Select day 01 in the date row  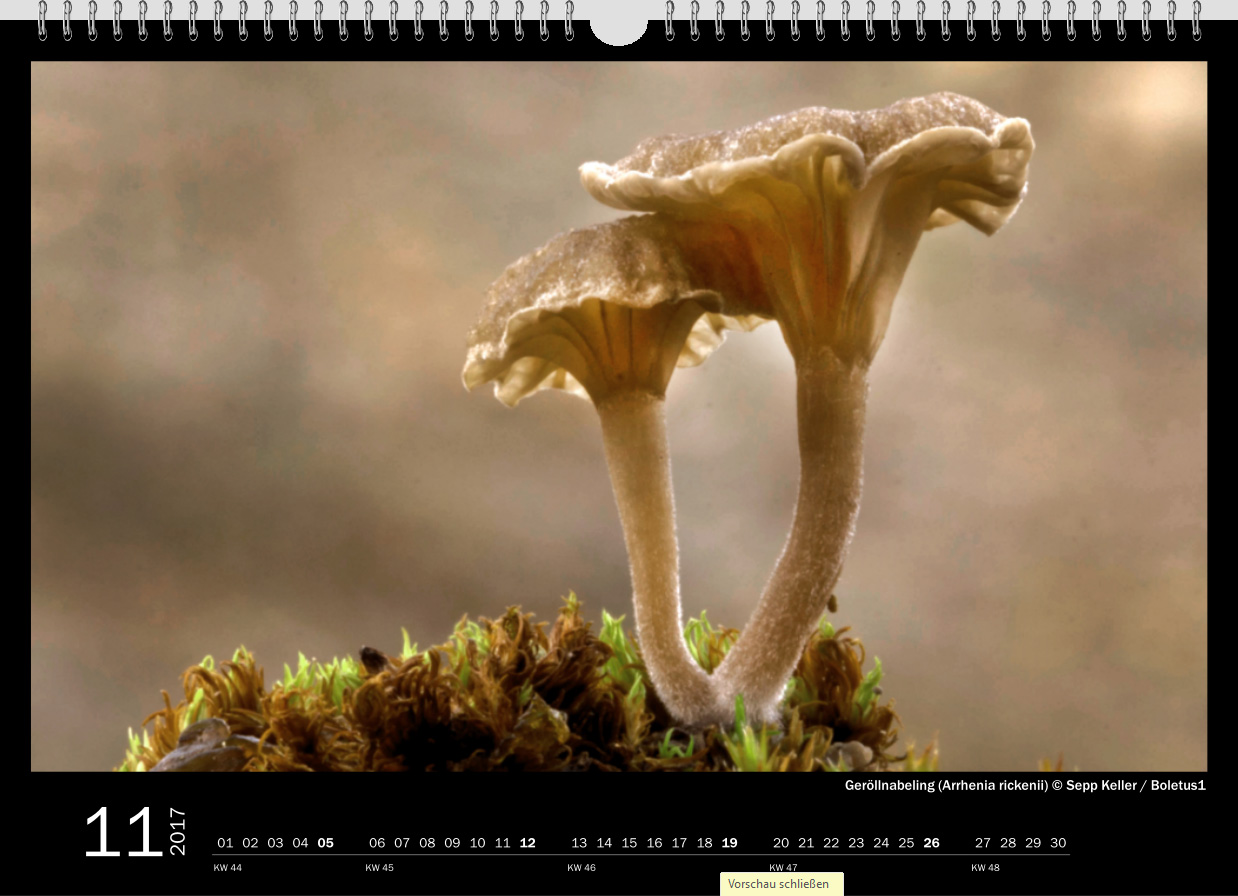click(225, 843)
